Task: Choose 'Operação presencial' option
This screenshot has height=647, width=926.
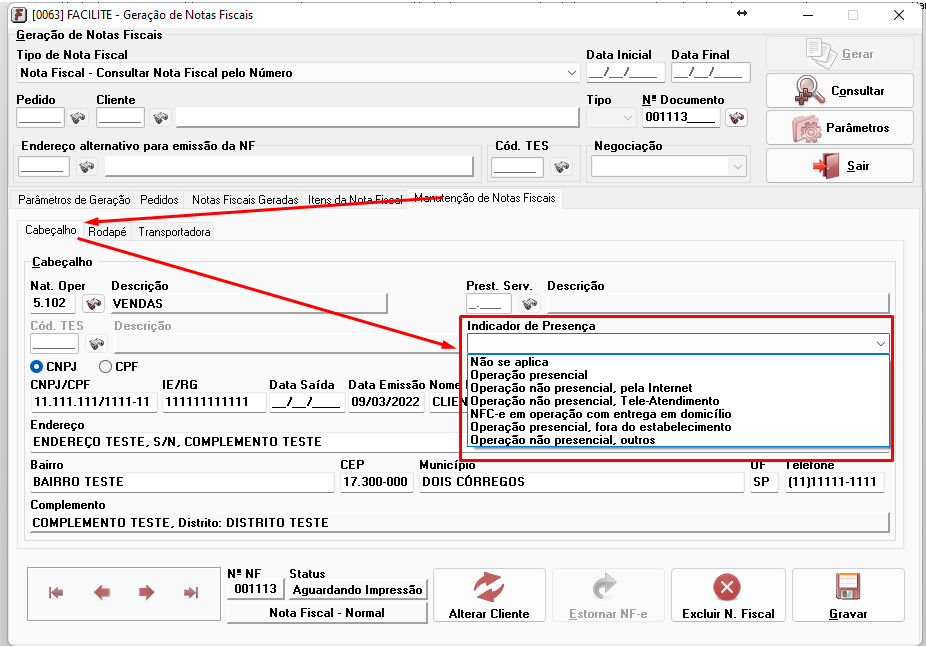Action: pos(678,375)
